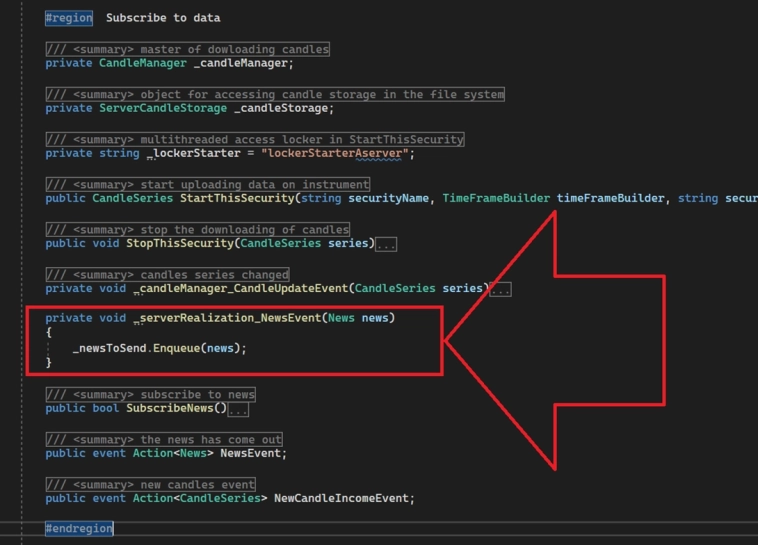Expand summary 'multithreaded access locker in StartThisSecurity'
The width and height of the screenshot is (758, 545).
(255, 139)
